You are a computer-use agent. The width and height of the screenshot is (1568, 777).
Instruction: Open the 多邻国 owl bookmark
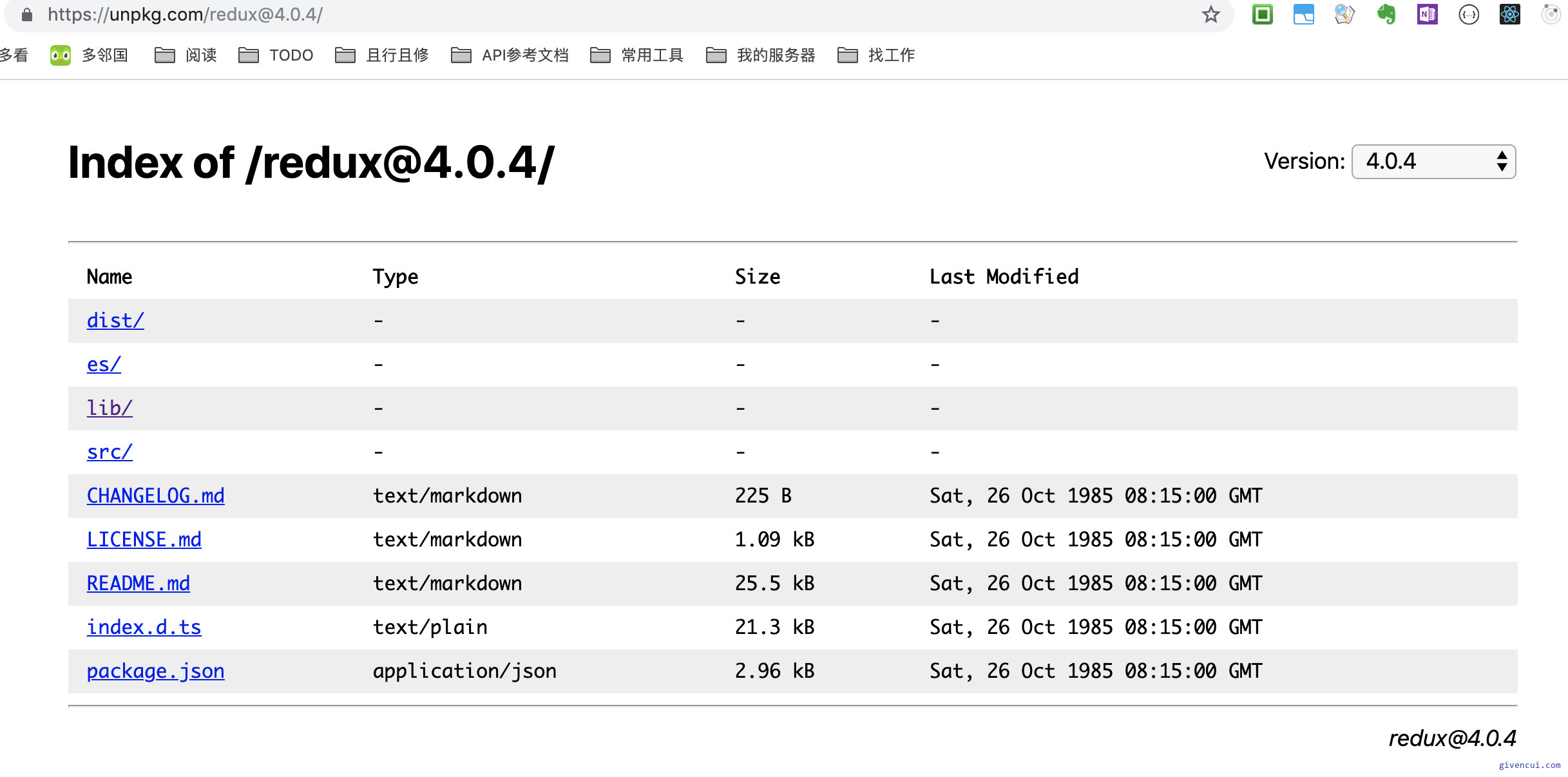point(89,55)
